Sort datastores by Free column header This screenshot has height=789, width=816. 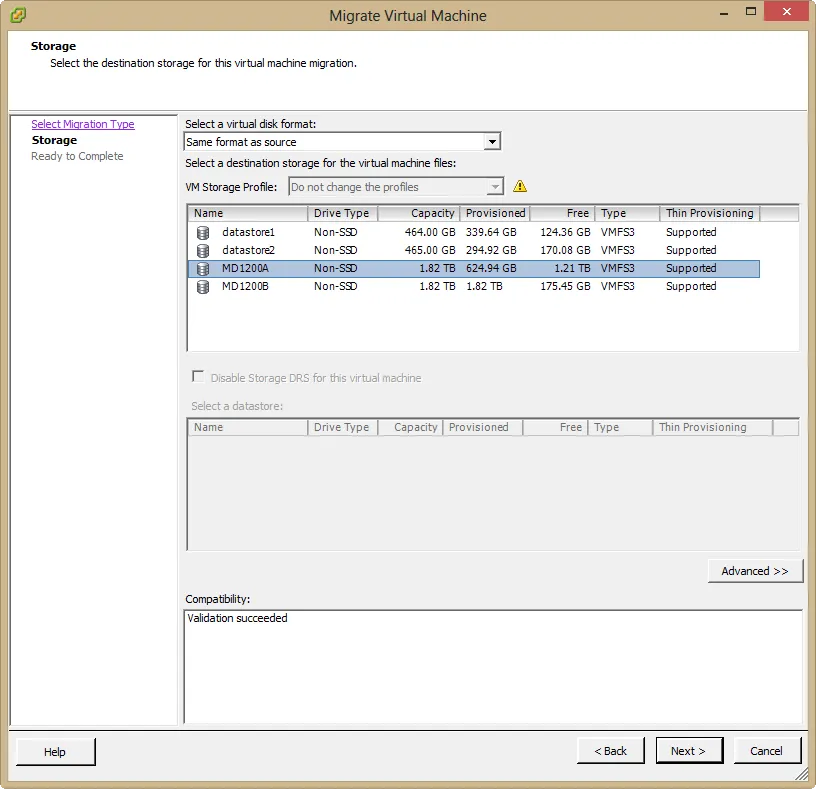(x=562, y=213)
